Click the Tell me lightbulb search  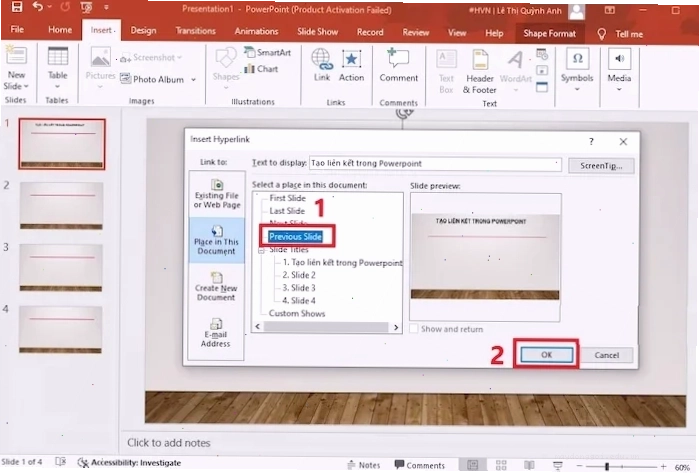click(x=601, y=34)
